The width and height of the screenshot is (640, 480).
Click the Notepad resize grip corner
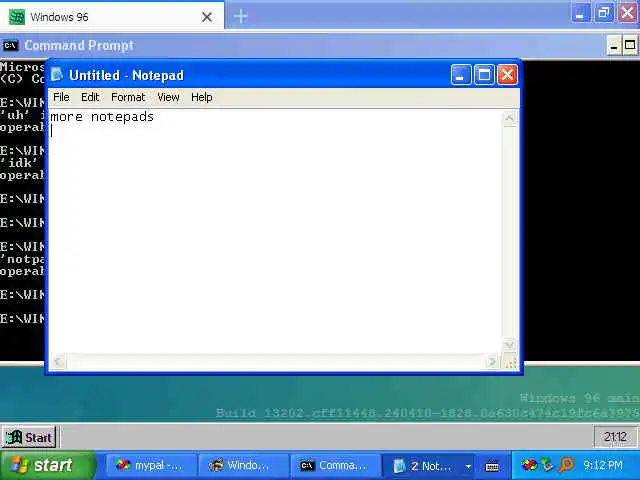[510, 362]
